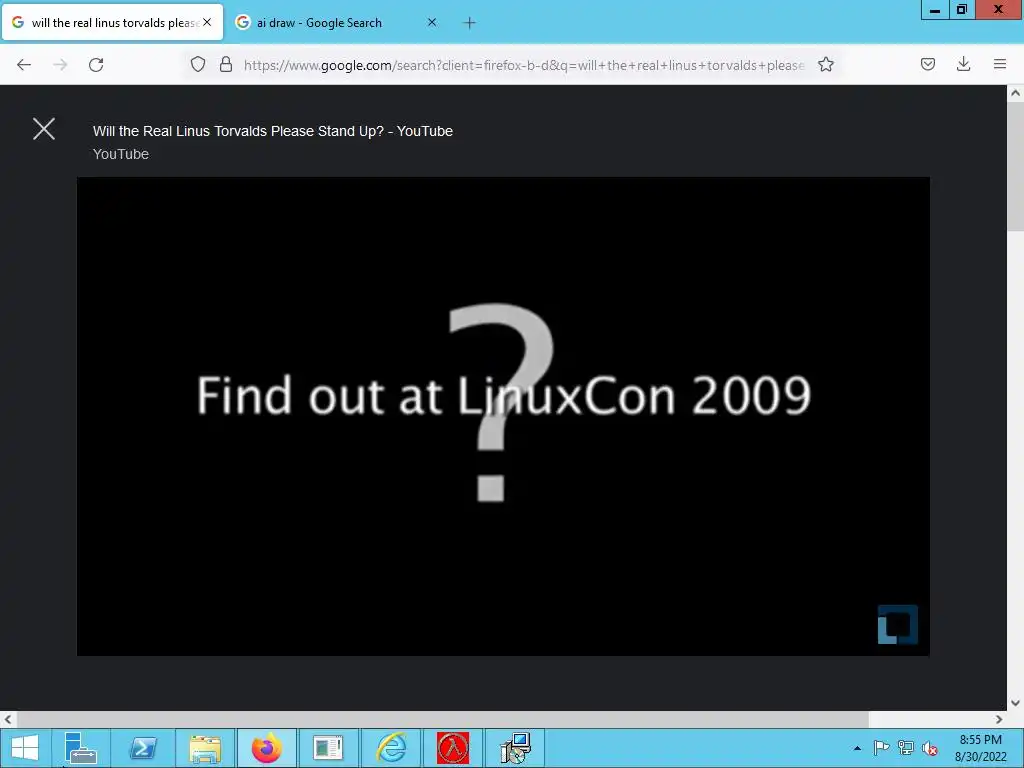Bookmark this page with the star icon

coord(825,64)
